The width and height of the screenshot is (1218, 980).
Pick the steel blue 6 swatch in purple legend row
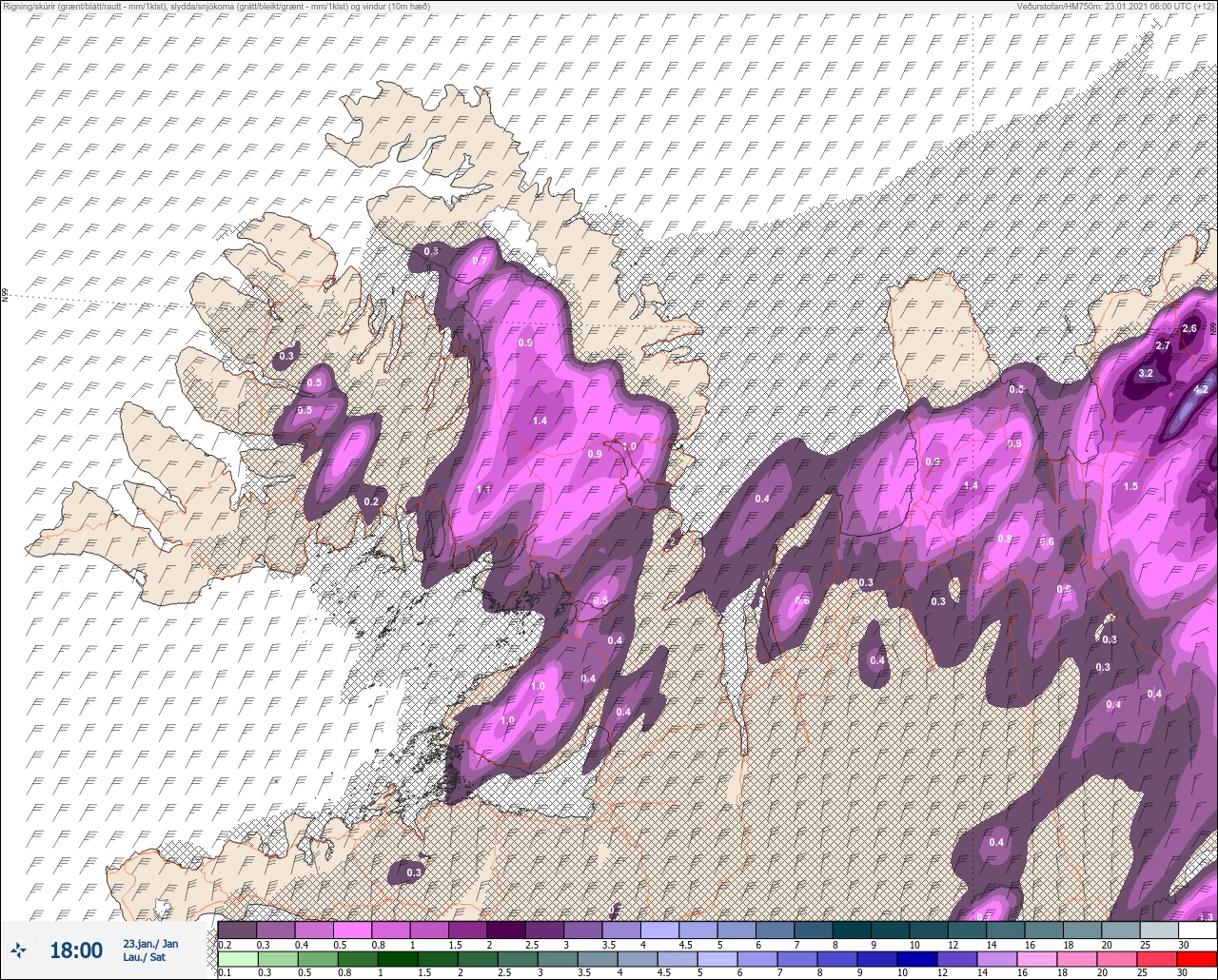click(775, 930)
